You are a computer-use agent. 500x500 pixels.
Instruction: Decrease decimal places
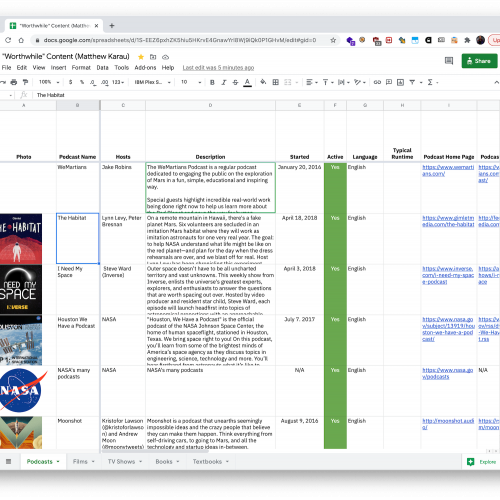click(93, 82)
